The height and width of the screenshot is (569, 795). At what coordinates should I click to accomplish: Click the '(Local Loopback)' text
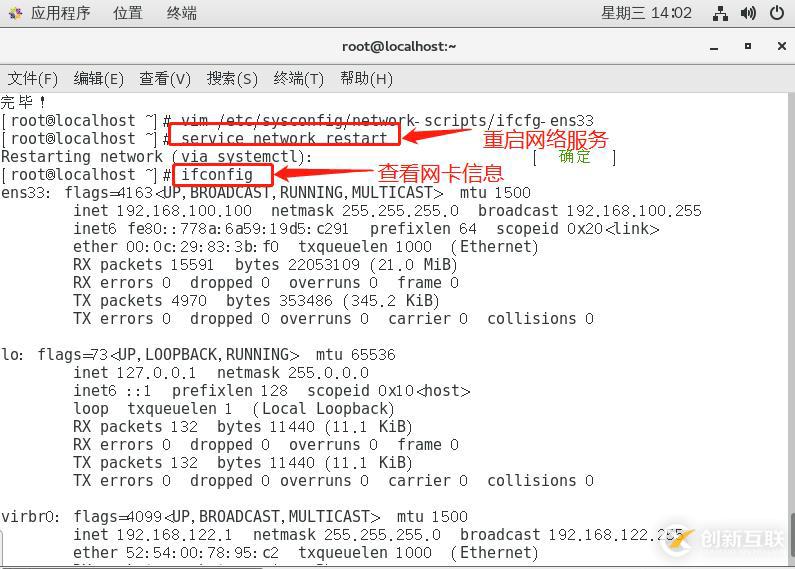click(x=323, y=409)
